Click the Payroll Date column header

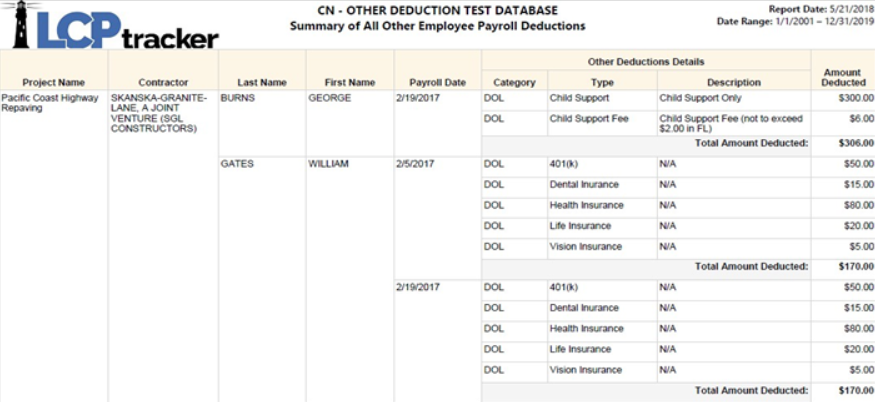pyautogui.click(x=438, y=83)
